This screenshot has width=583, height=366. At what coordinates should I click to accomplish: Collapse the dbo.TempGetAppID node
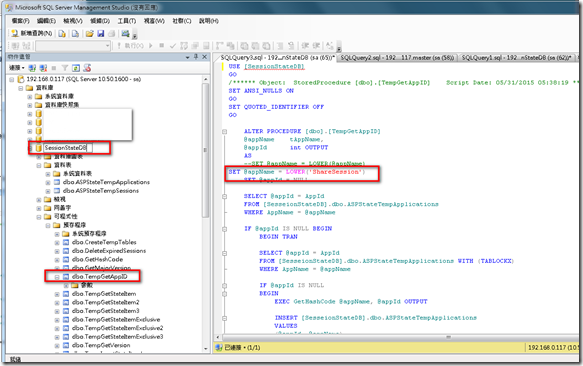pos(57,277)
